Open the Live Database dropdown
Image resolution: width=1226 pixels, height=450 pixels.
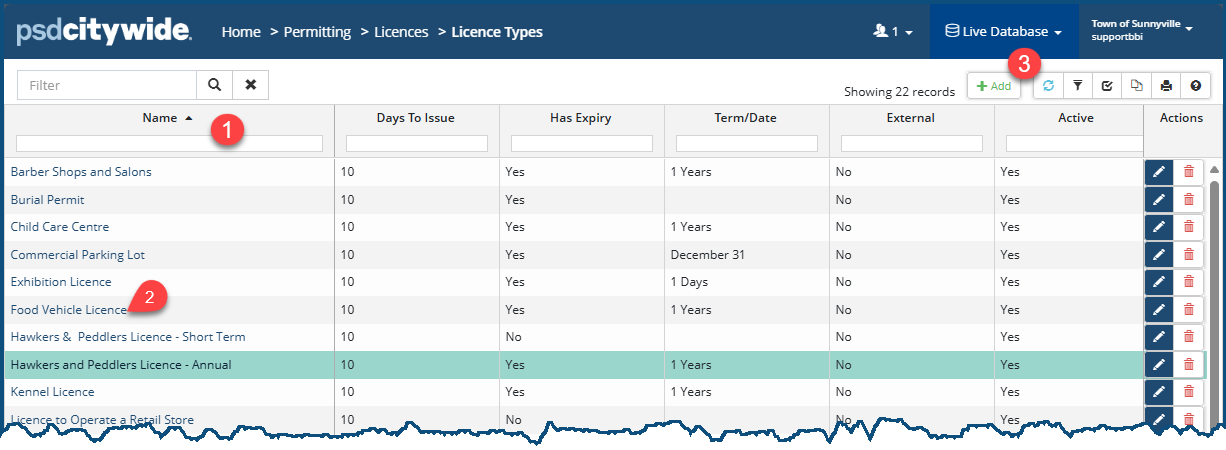1003,32
